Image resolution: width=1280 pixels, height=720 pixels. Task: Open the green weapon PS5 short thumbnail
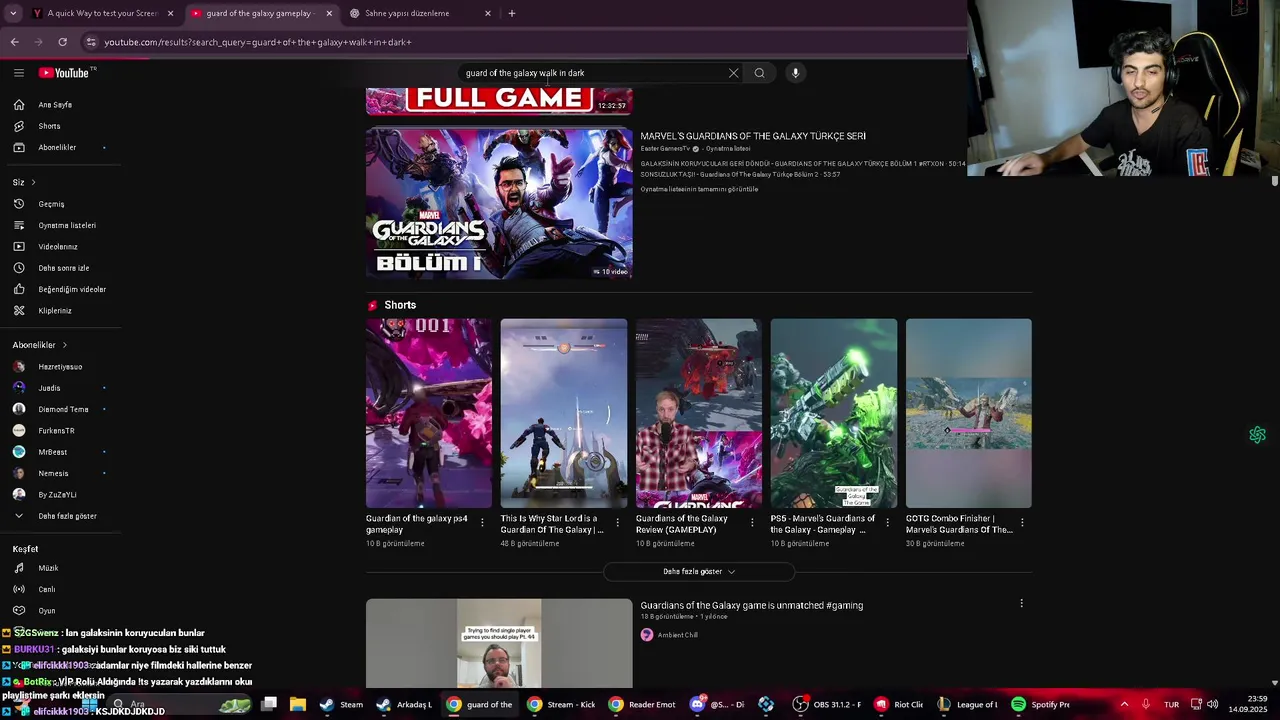tap(834, 413)
